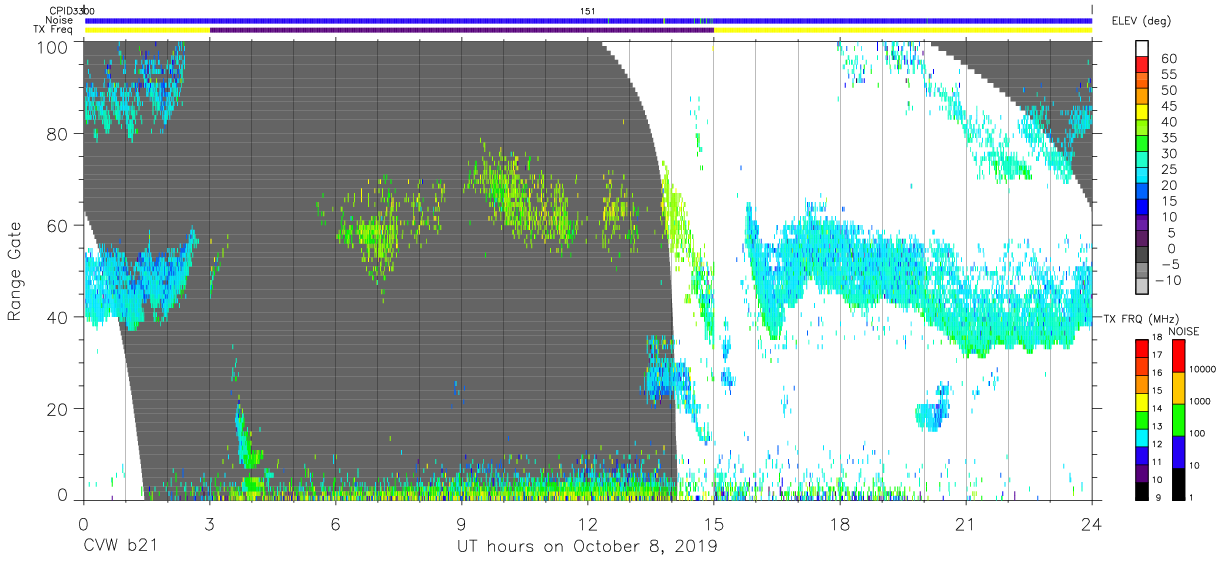This screenshot has width=1228, height=567.
Task: Select the yellow segment of TX FRQ colorbar
Action: [1142, 402]
